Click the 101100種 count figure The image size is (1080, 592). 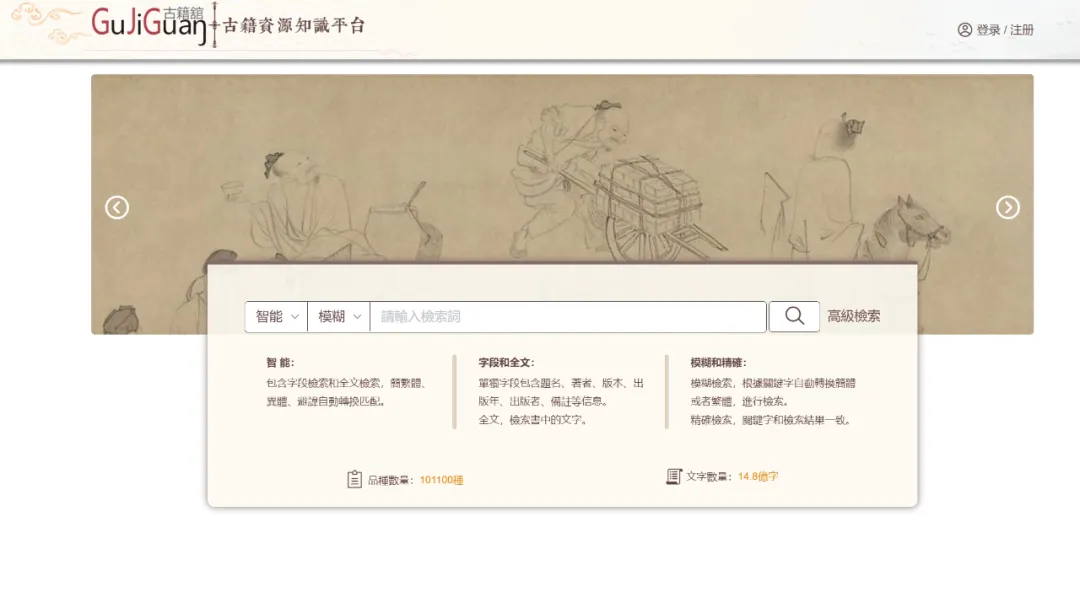442,480
